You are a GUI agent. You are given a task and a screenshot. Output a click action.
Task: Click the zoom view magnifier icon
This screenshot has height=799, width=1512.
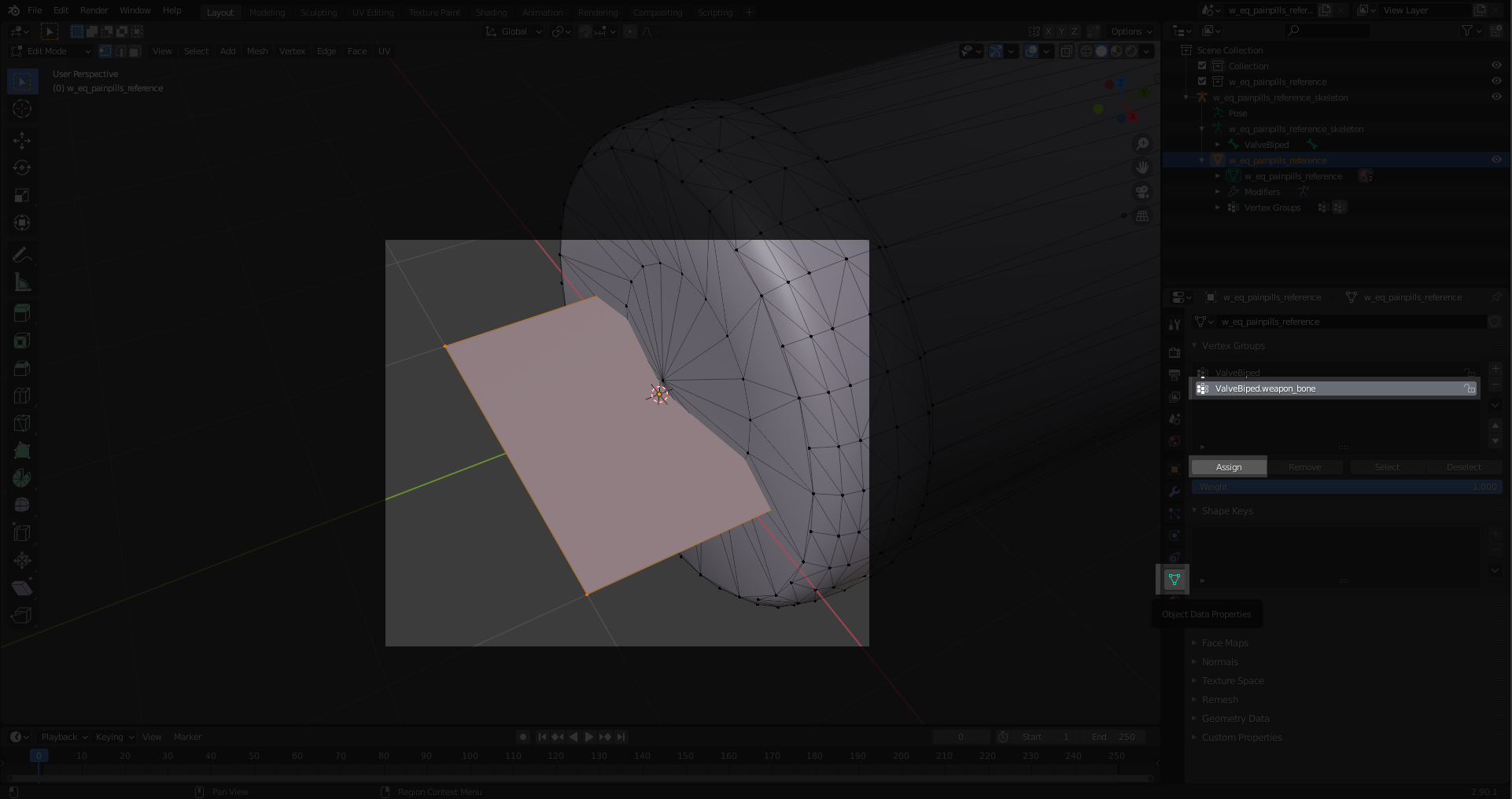tap(1142, 144)
